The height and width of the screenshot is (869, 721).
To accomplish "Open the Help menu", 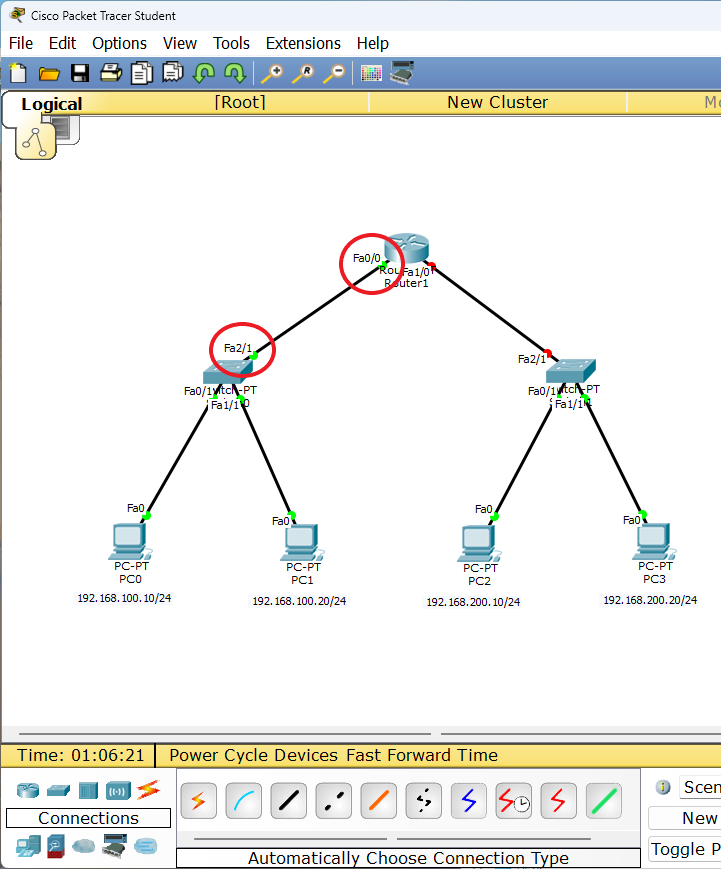I will coord(372,43).
